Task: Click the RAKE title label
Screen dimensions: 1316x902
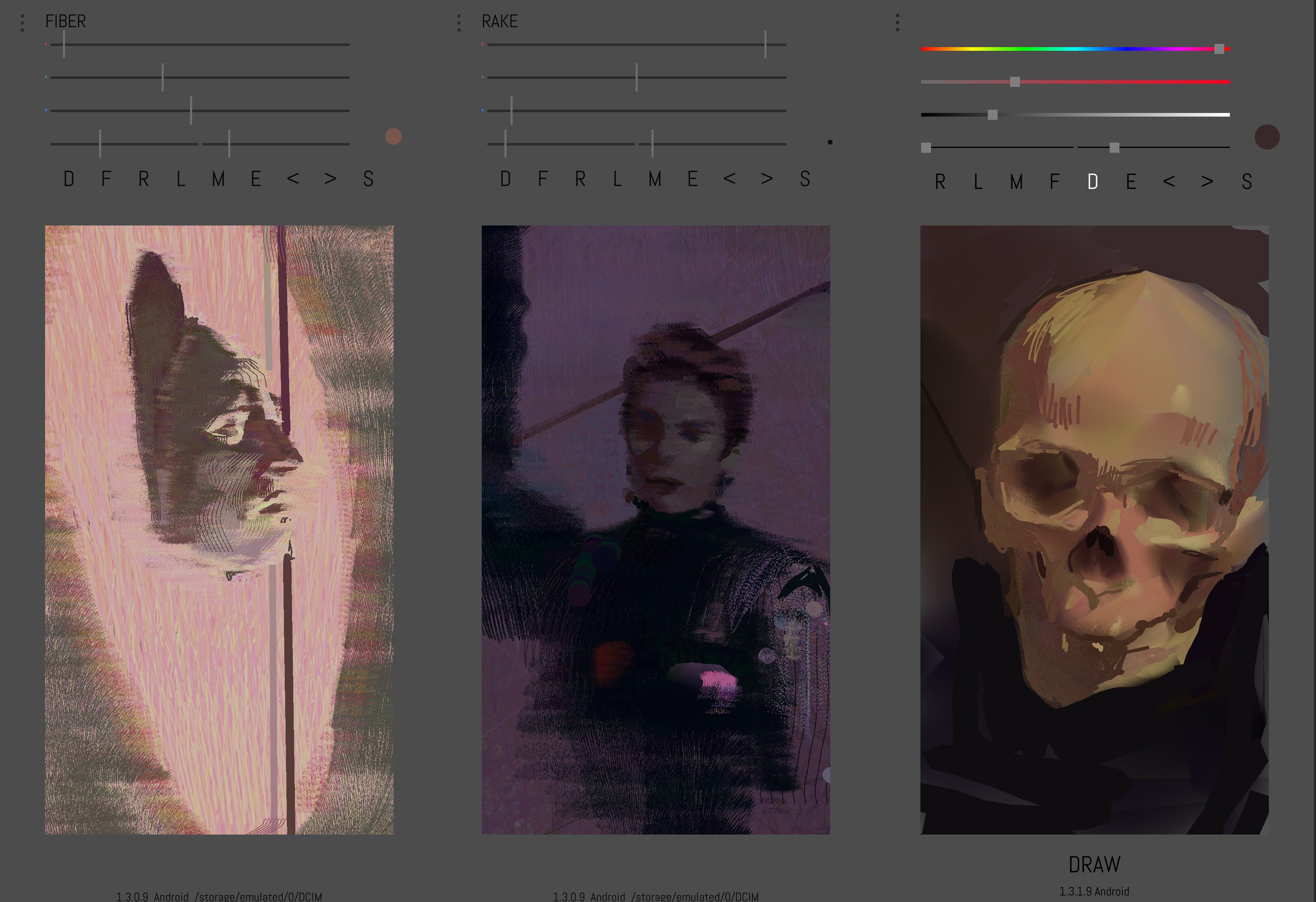Action: 500,22
